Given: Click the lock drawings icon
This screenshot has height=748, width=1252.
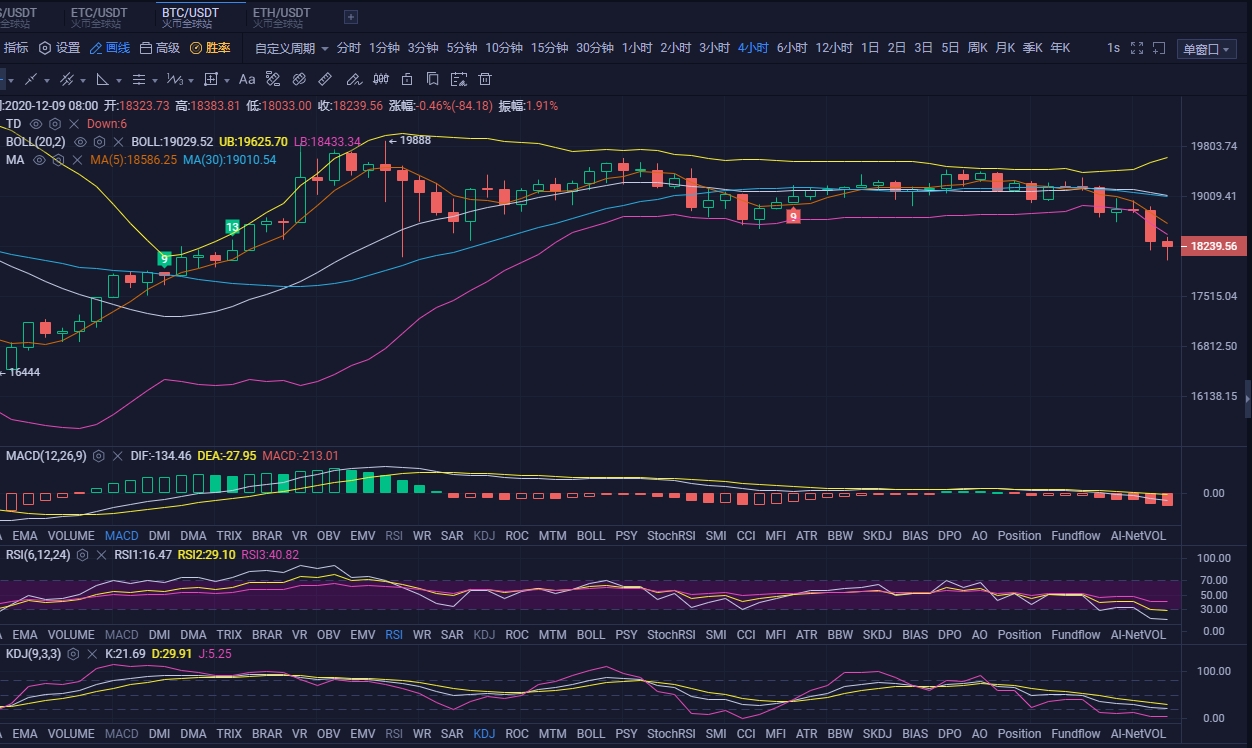Looking at the screenshot, I should [406, 80].
